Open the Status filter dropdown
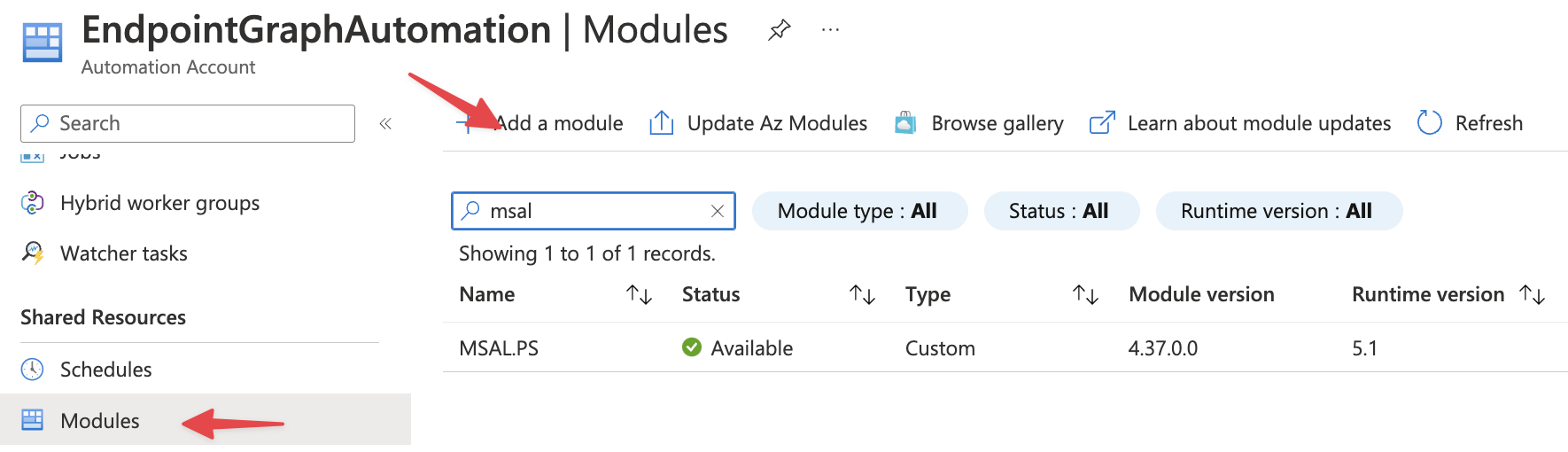 coord(1060,211)
